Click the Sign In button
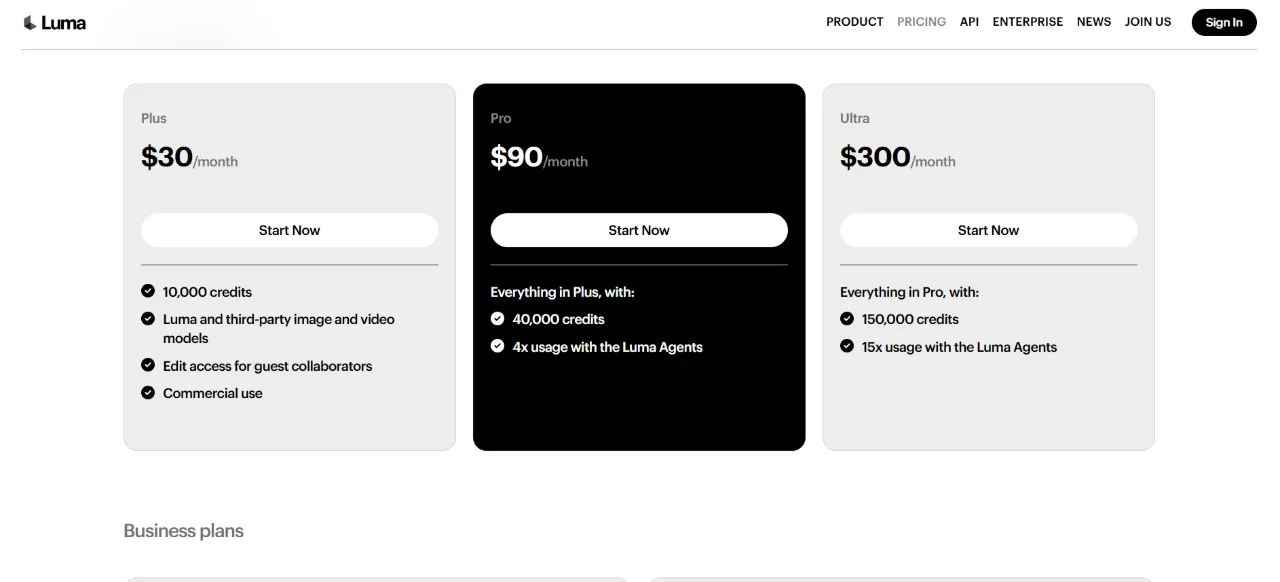Viewport: 1280px width, 582px height. [1224, 22]
